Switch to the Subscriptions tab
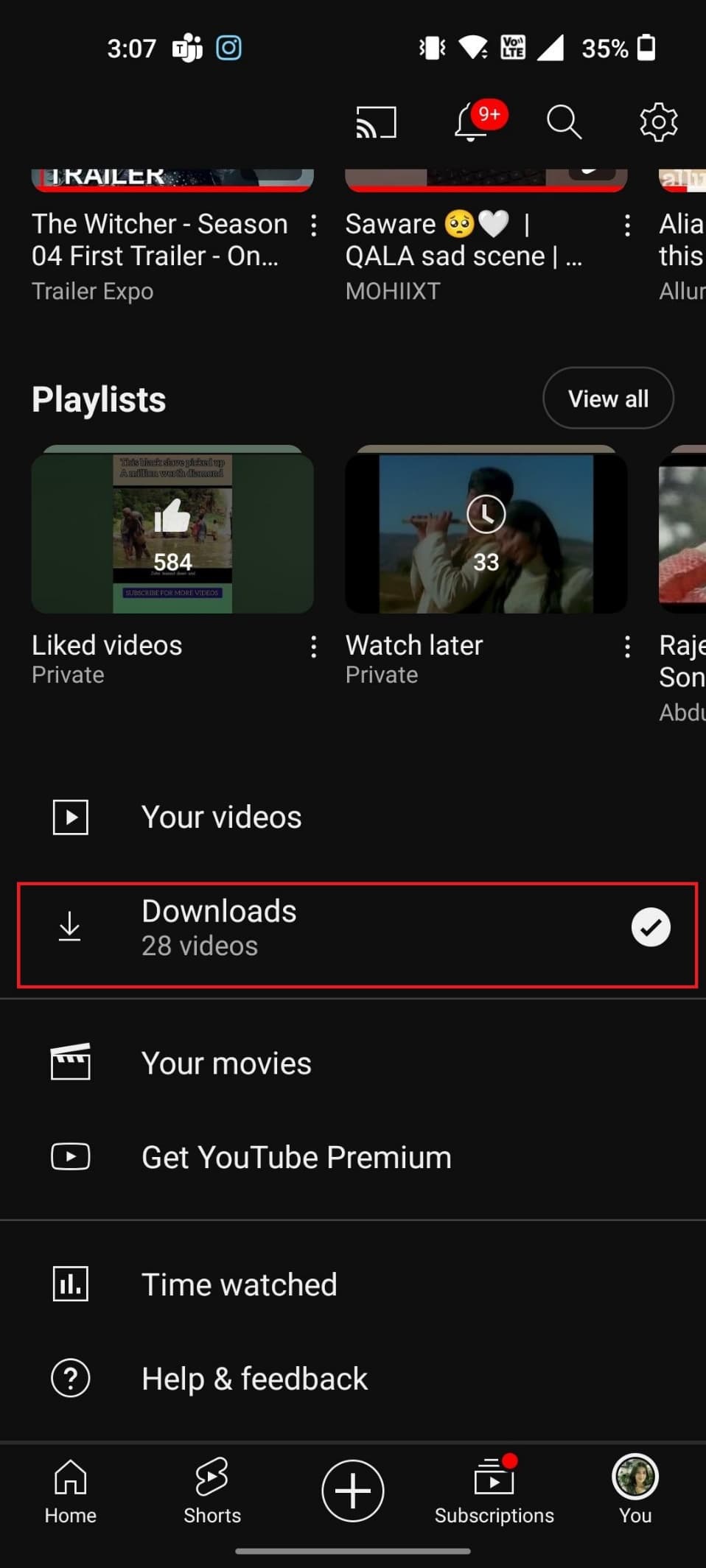 pyautogui.click(x=494, y=1491)
